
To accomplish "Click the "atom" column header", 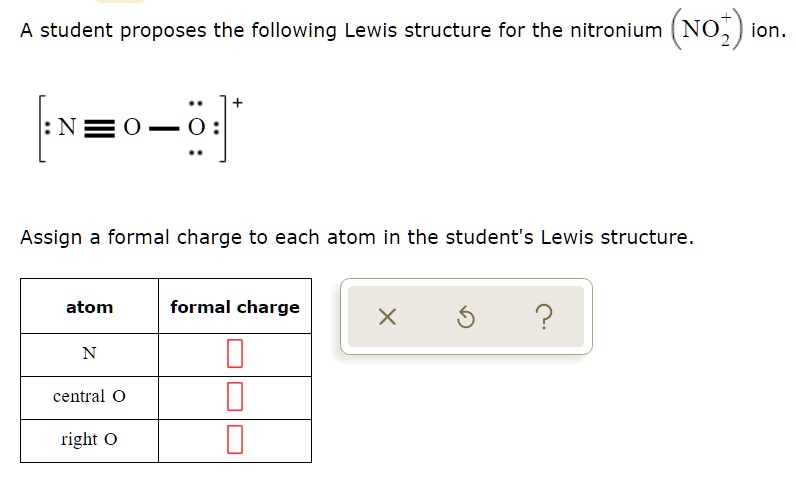I will 89,307.
